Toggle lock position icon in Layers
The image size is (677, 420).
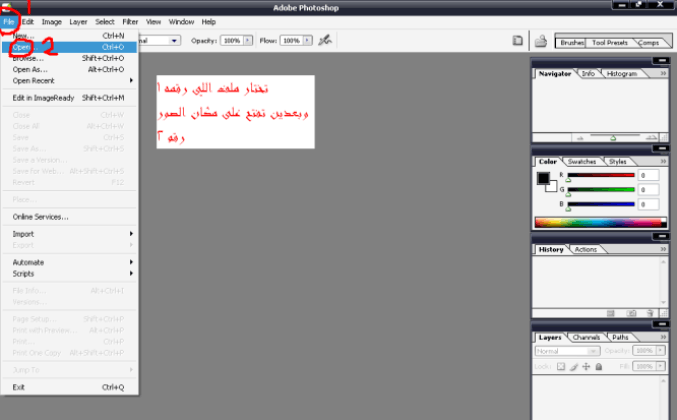coord(586,366)
